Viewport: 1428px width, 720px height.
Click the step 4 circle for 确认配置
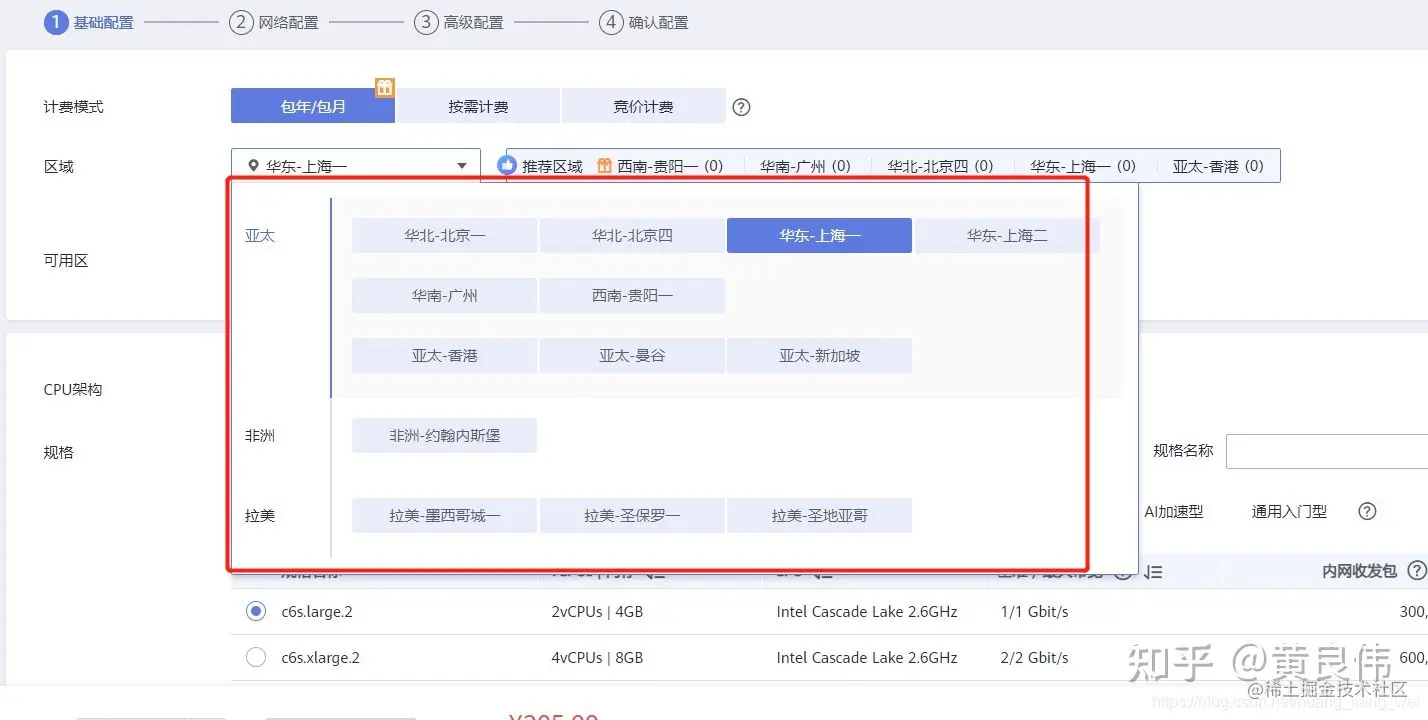pos(611,22)
